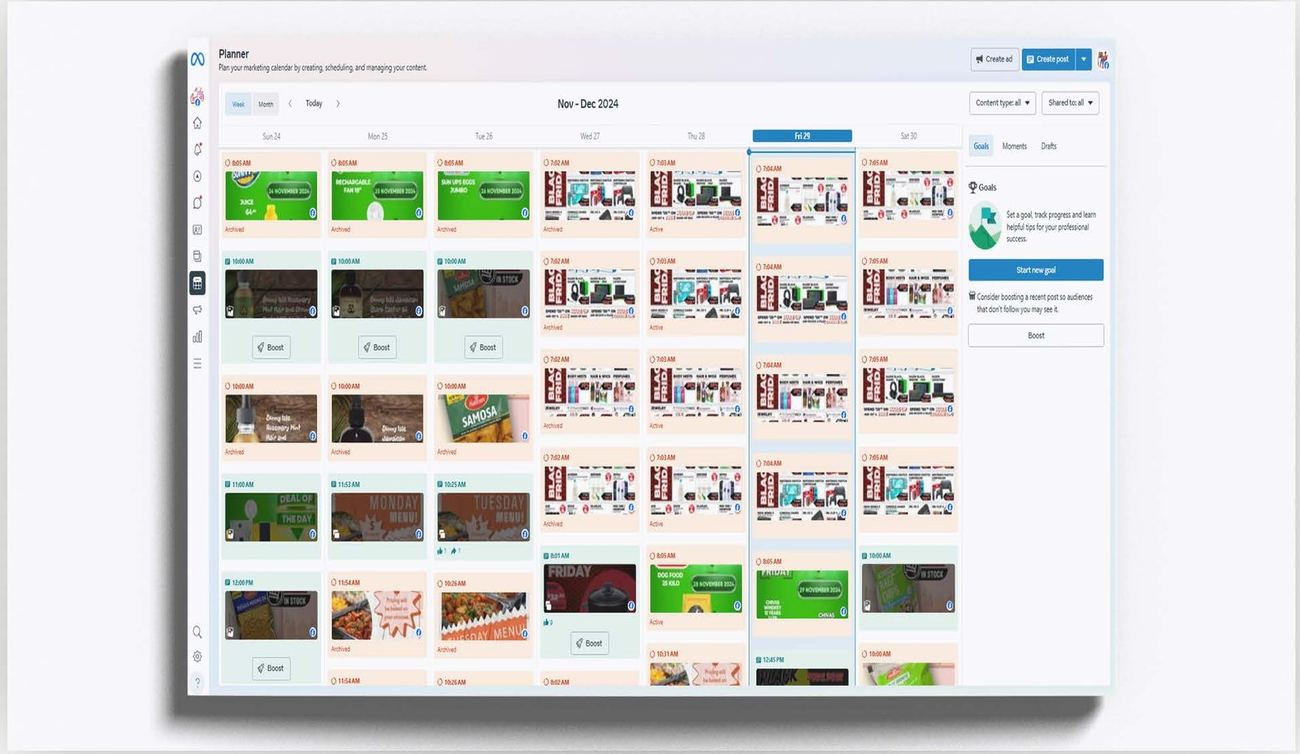
Task: Switch to the Moments tab
Action: 1014,146
